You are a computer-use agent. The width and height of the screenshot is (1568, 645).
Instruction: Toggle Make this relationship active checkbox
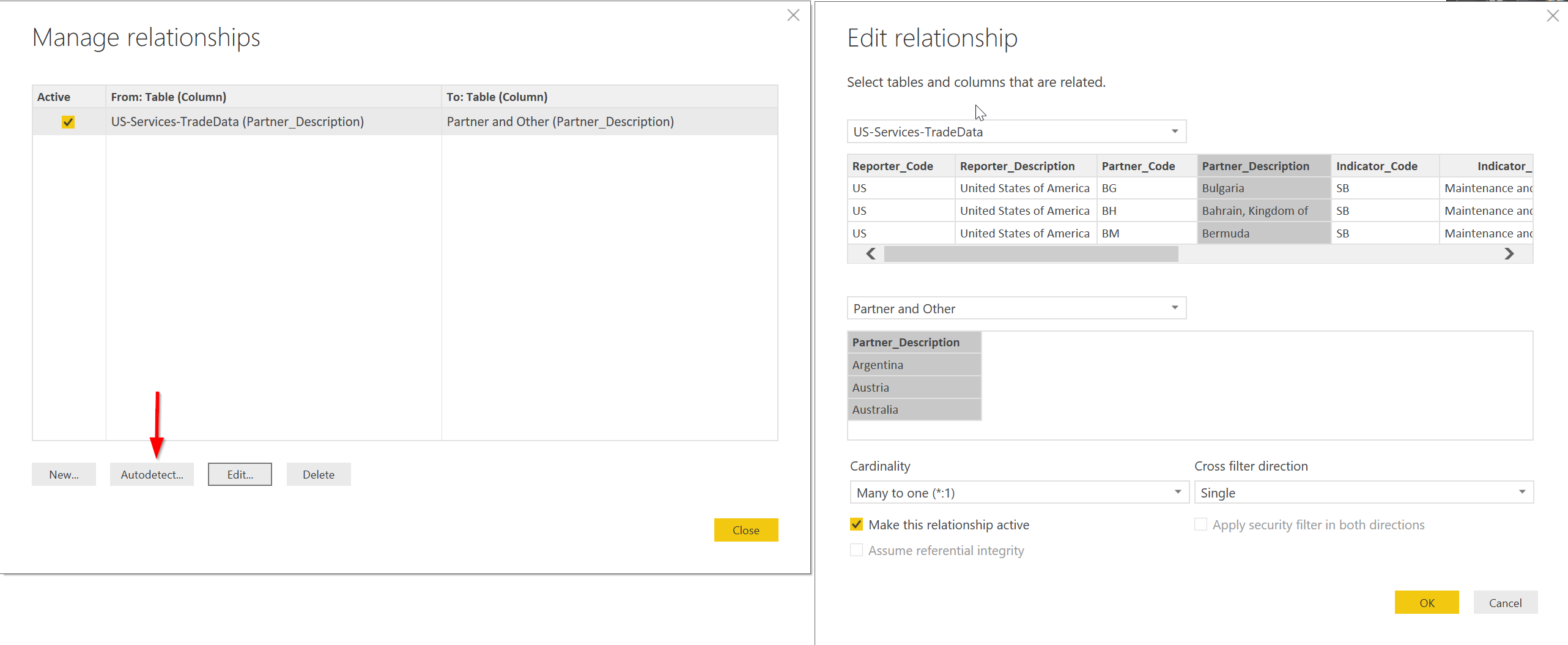(x=856, y=524)
